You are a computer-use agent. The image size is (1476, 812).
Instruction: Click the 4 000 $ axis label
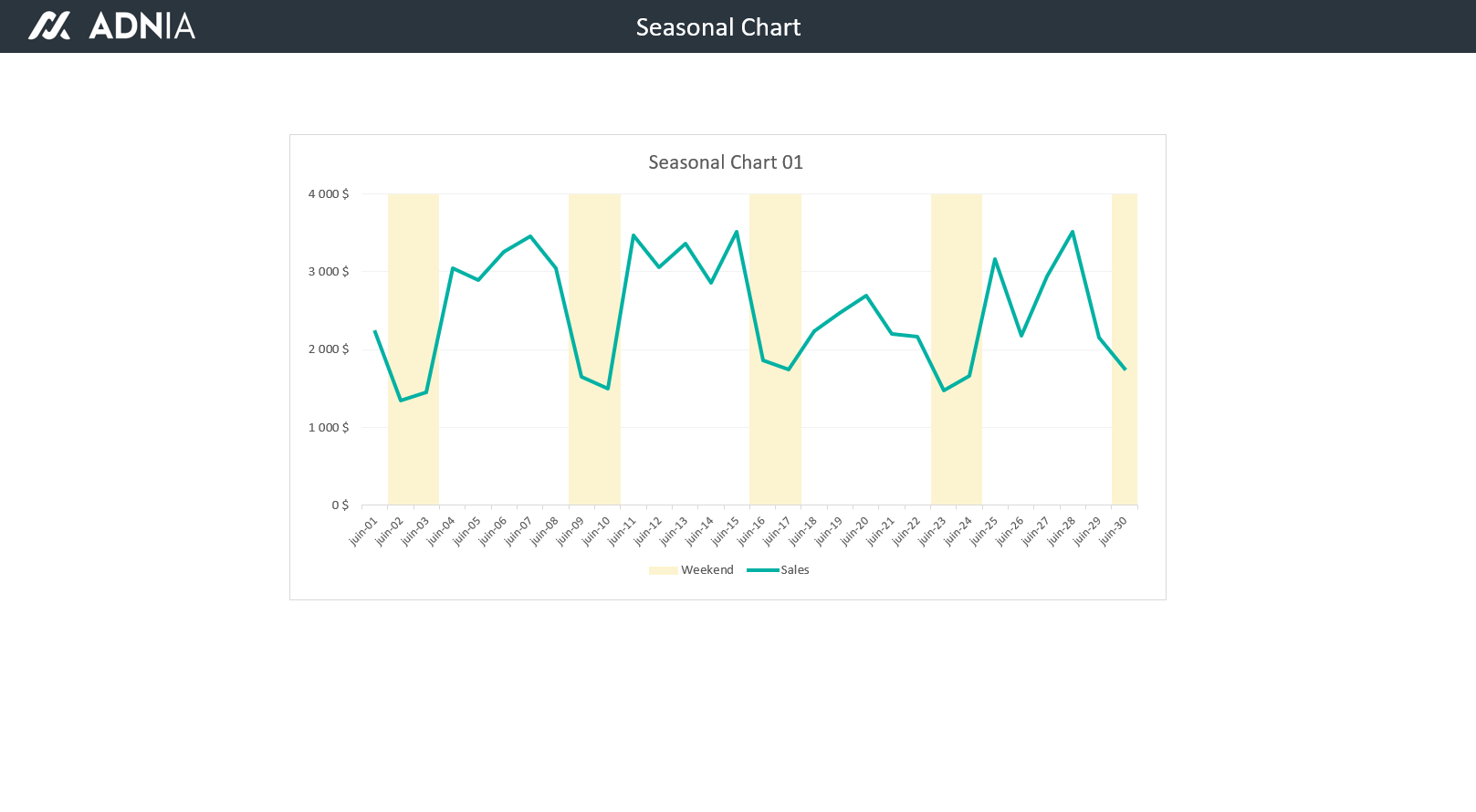tap(329, 194)
